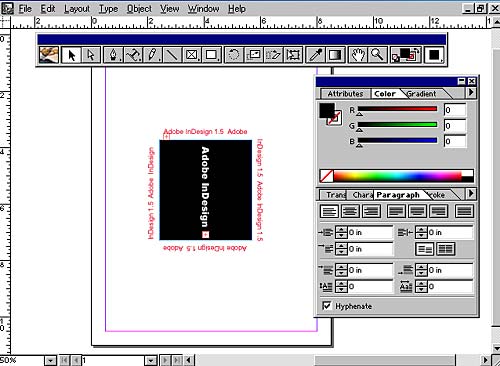Select the Gradient tool in toolbox

pyautogui.click(x=335, y=55)
